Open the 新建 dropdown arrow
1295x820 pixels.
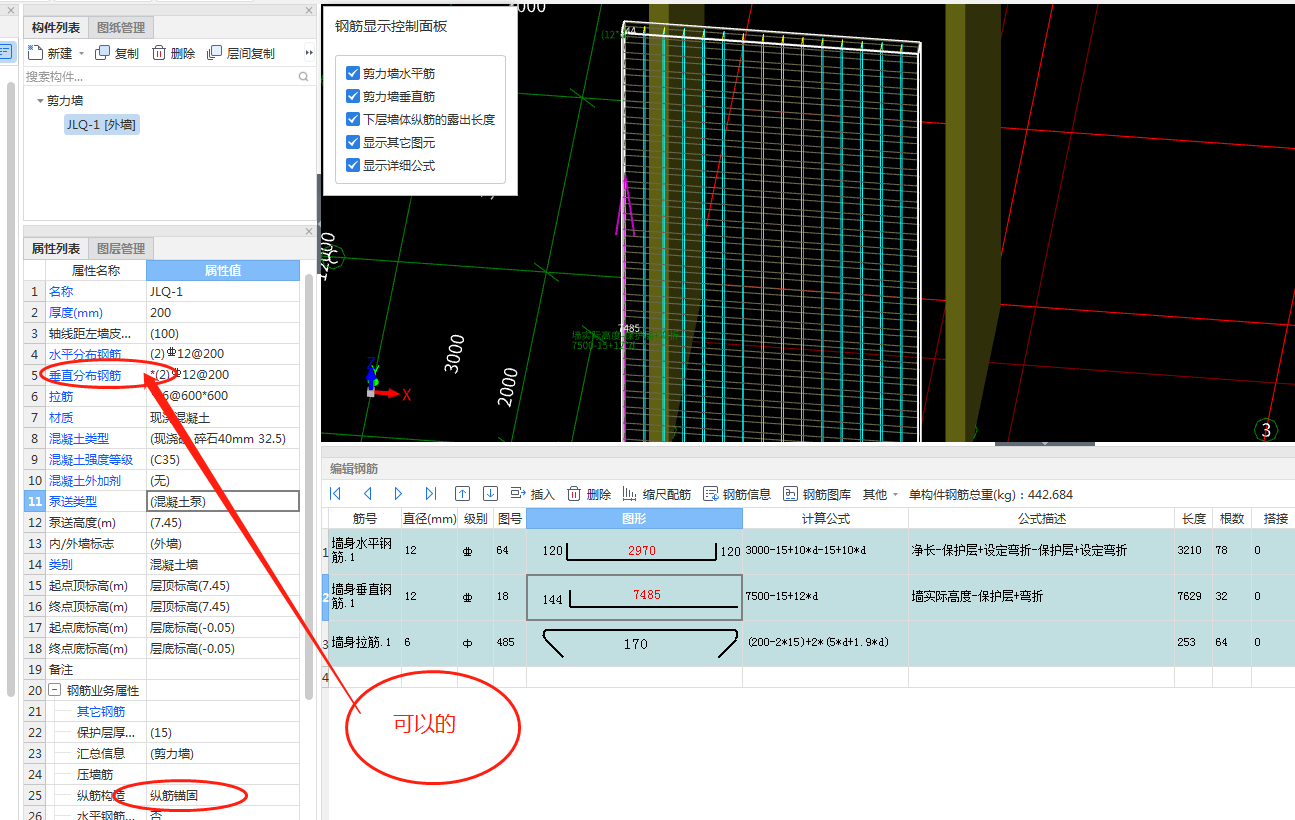pos(82,54)
